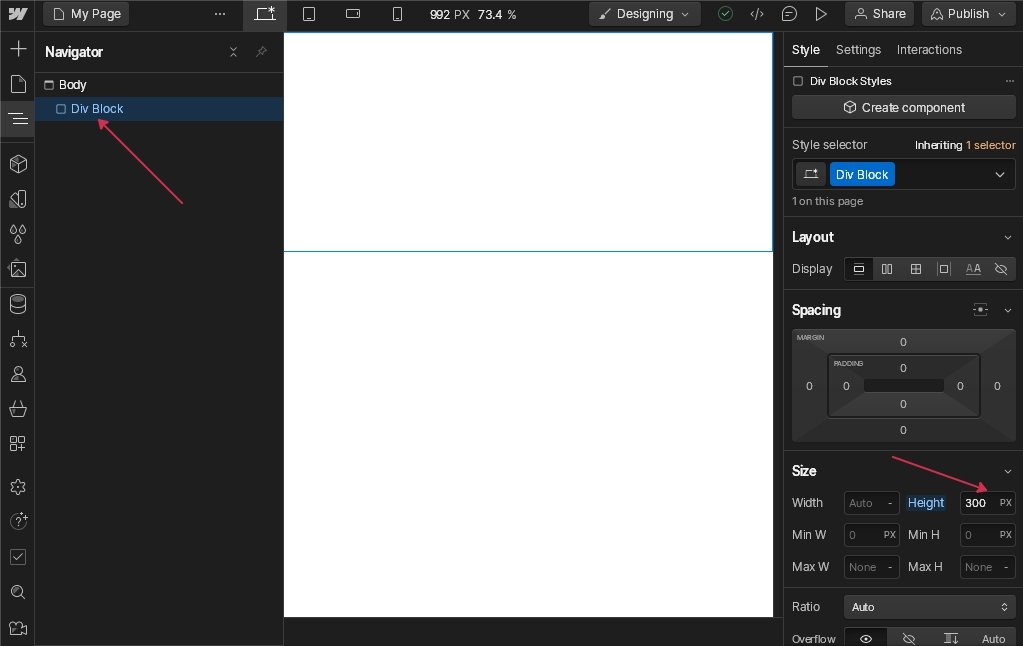Screen dimensions: 1023x646
Task: Switch to the Settings tab
Action: [x=858, y=50]
